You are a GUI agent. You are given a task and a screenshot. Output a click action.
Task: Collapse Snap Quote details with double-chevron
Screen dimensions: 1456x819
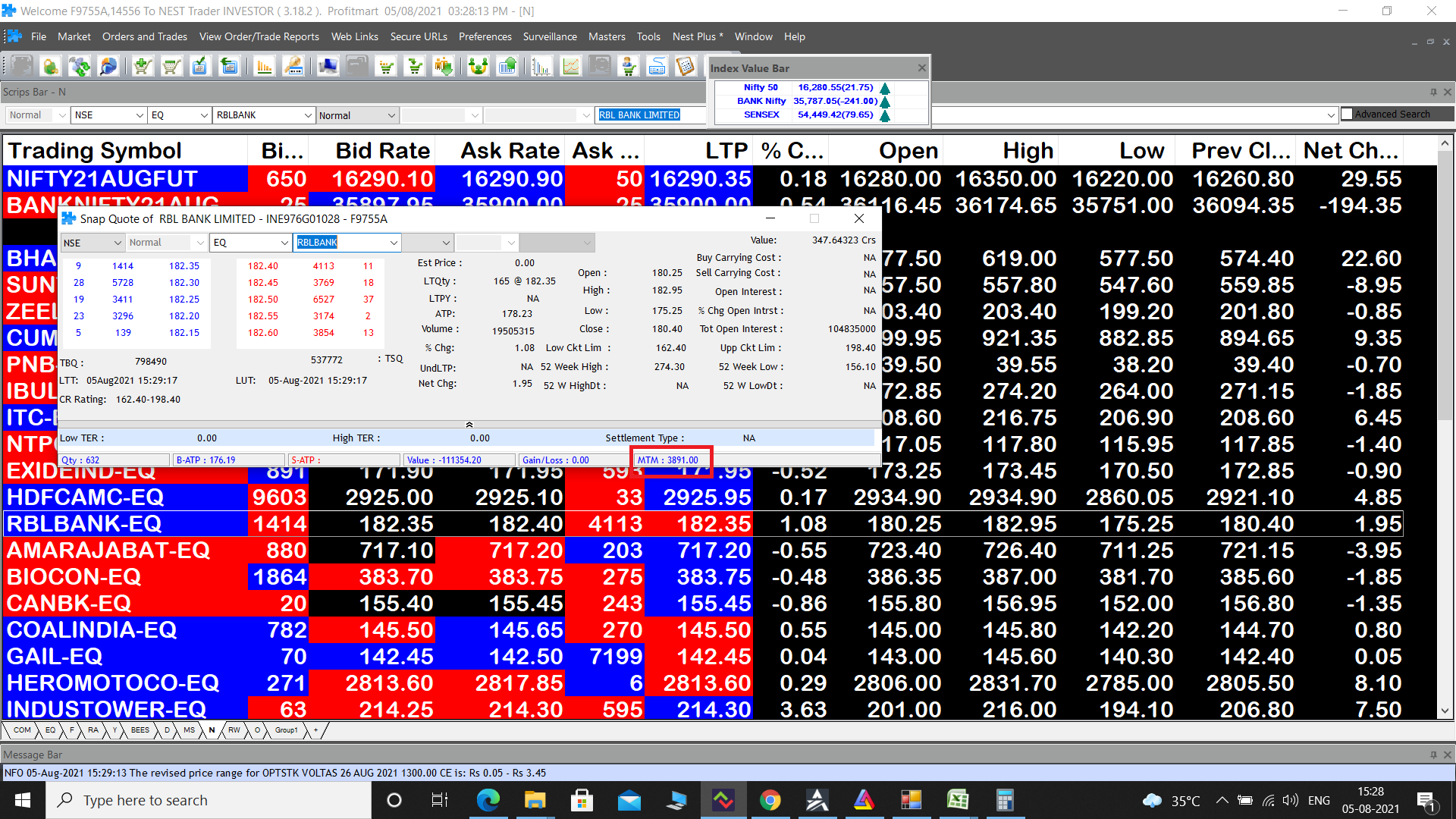click(469, 425)
